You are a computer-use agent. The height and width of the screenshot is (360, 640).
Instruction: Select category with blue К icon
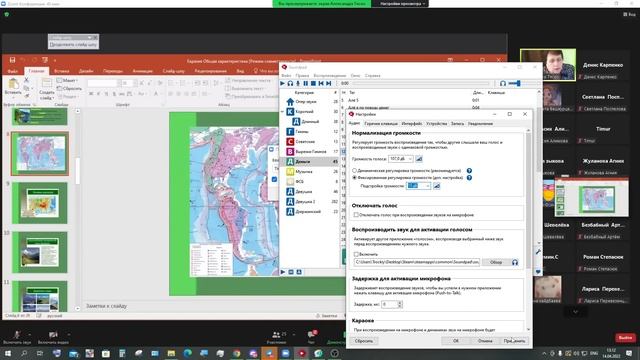(x=310, y=111)
